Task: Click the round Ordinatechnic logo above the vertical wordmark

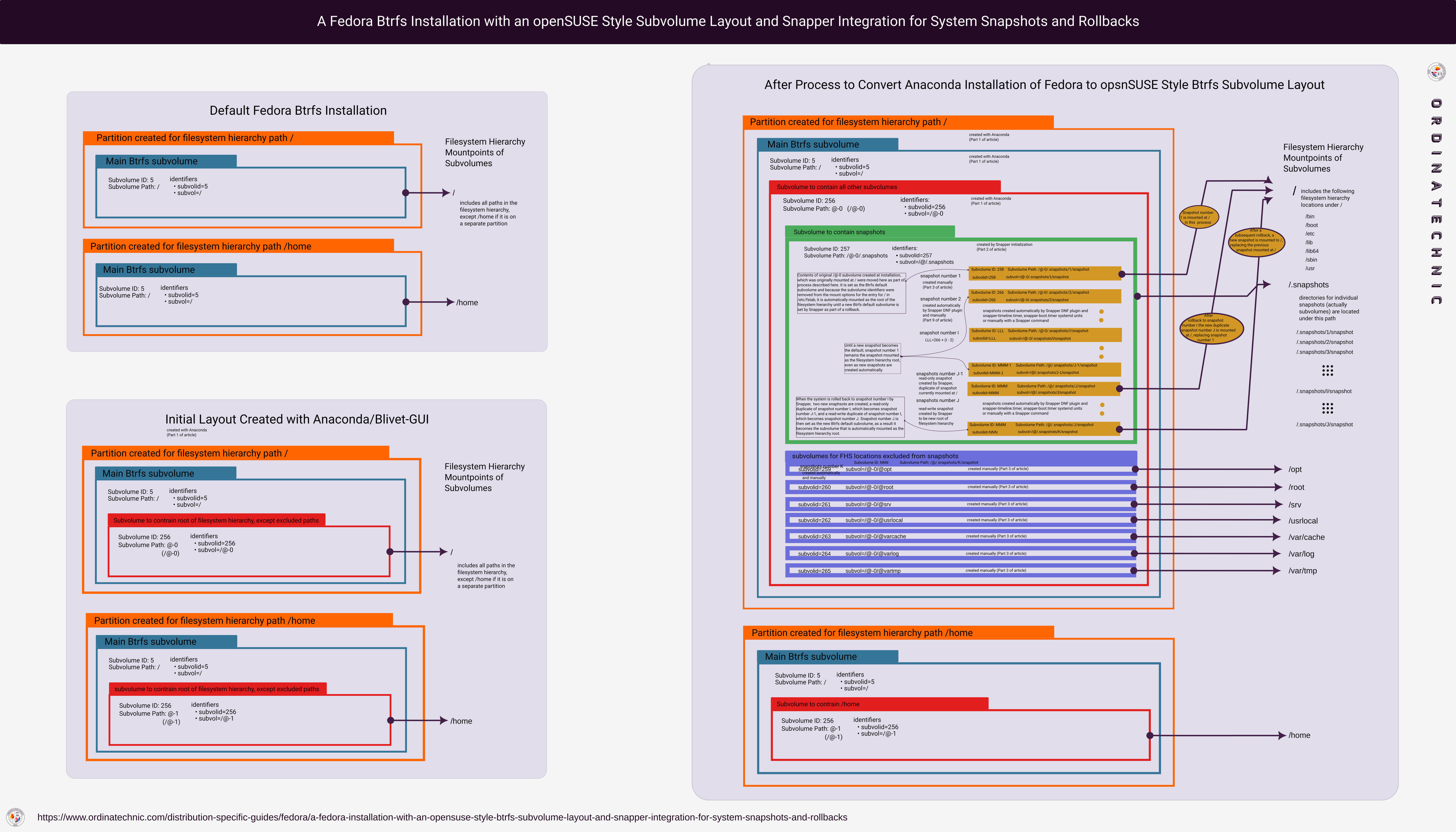Action: tap(1437, 72)
